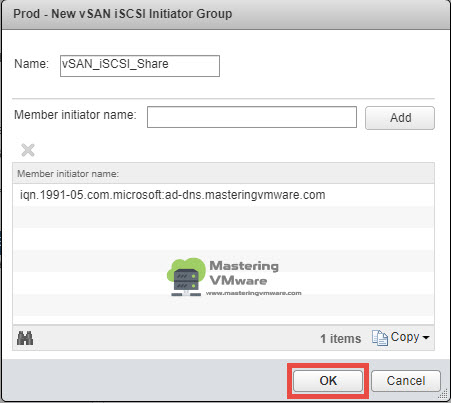The width and height of the screenshot is (451, 403).
Task: Open the binoculars find icon
Action: click(x=25, y=338)
